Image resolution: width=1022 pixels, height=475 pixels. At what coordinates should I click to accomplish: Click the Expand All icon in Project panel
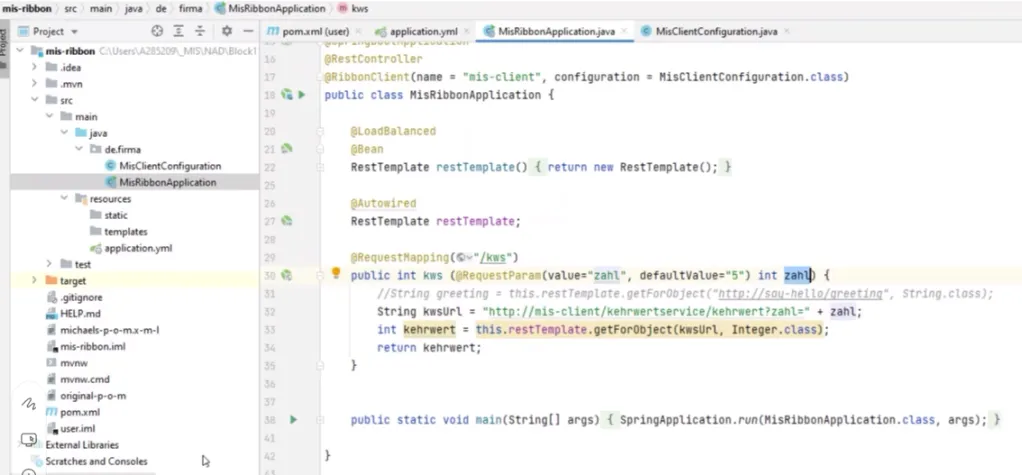(179, 31)
